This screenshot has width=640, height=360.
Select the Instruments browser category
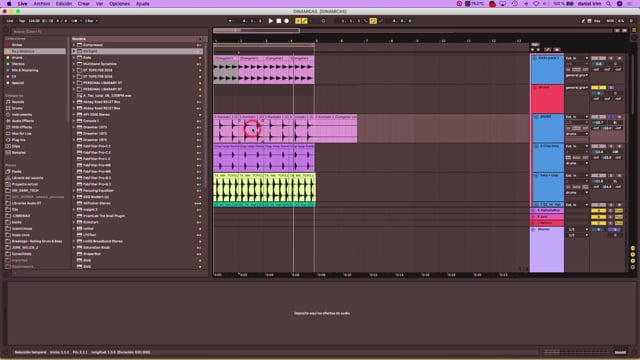click(22, 115)
